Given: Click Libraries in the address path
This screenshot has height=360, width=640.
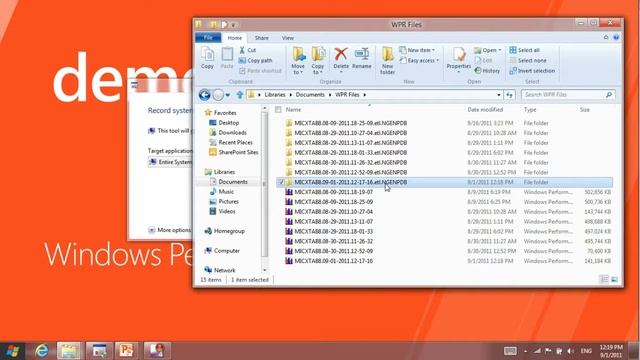Looking at the screenshot, I should pos(275,95).
